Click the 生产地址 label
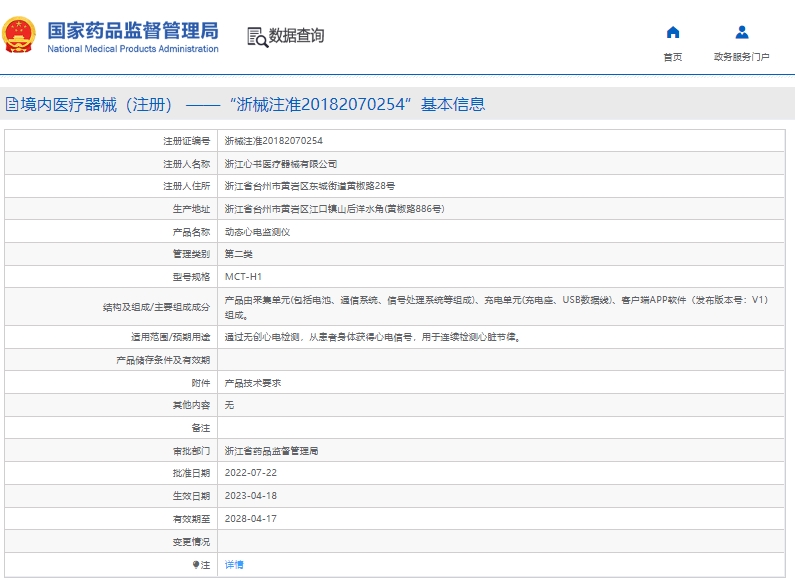This screenshot has height=582, width=795. 191,209
